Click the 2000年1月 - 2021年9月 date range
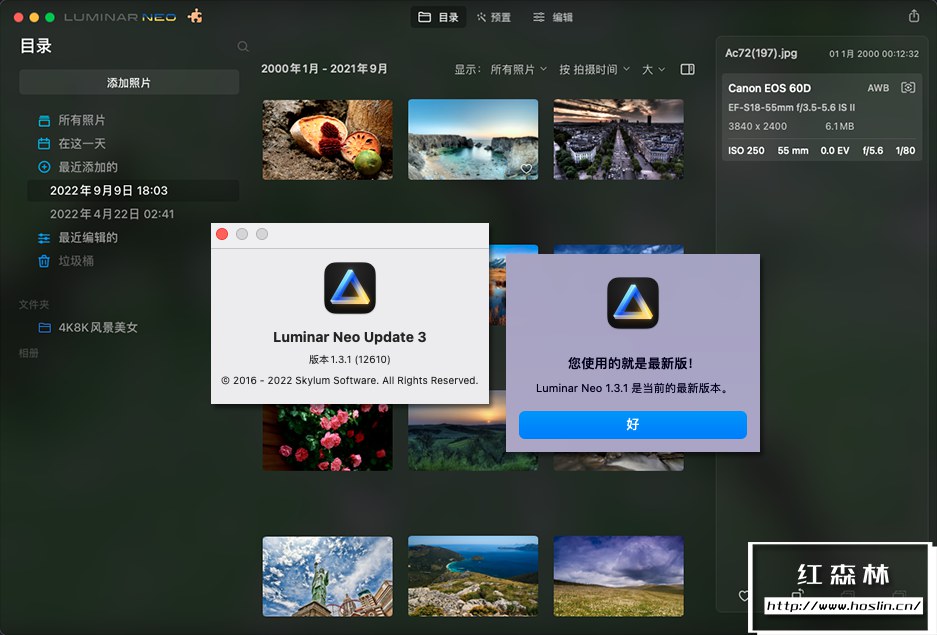The width and height of the screenshot is (937, 635). pos(324,69)
